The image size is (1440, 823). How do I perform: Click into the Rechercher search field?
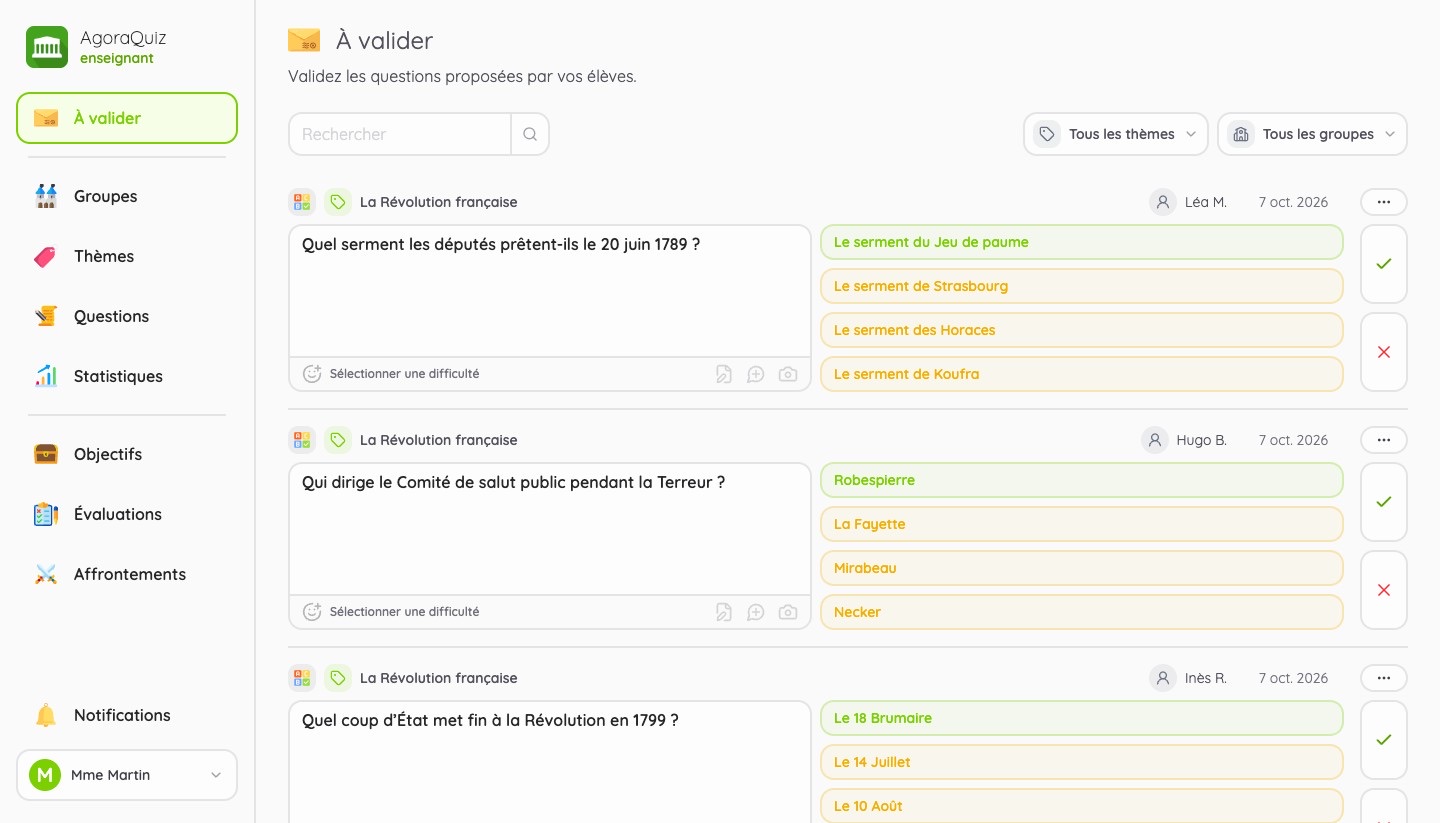(x=400, y=134)
